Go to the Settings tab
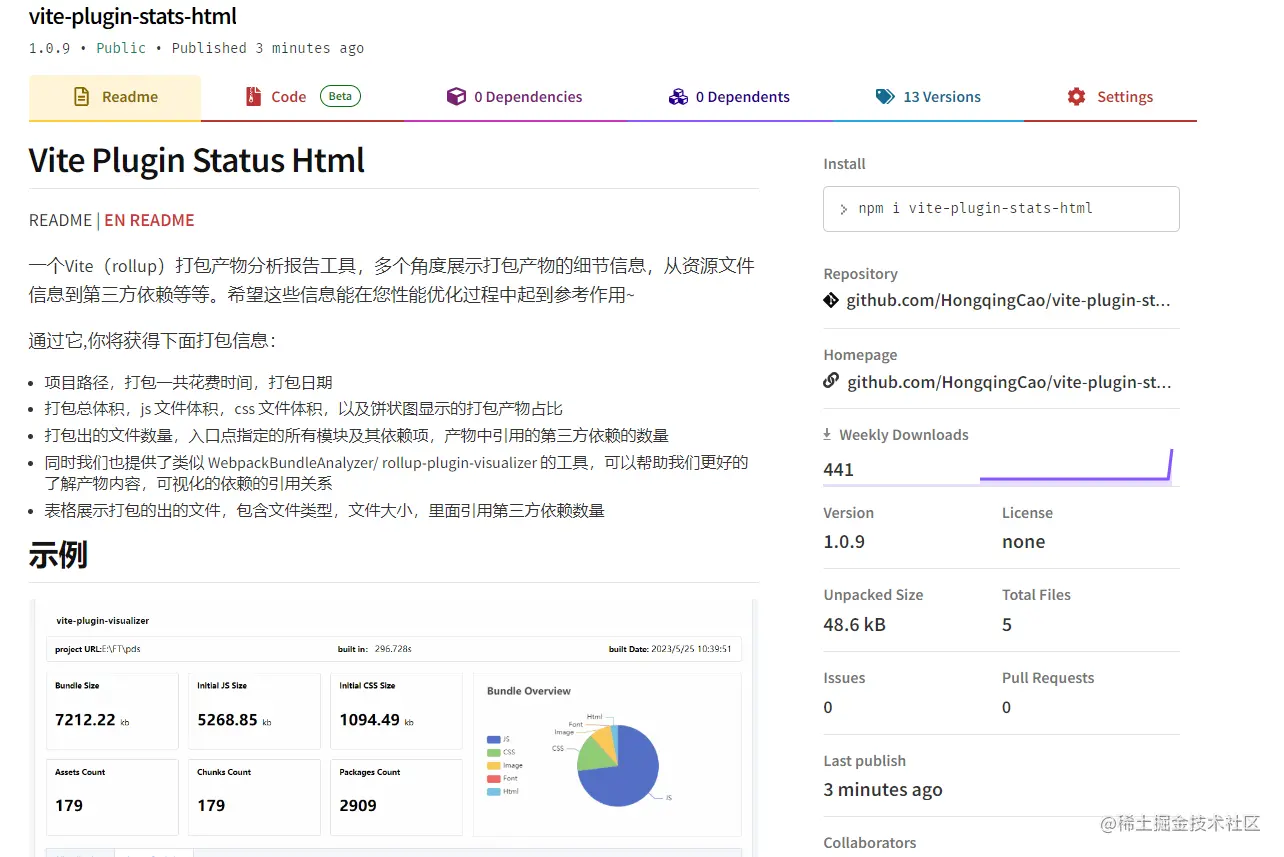The image size is (1284, 857). click(1110, 97)
